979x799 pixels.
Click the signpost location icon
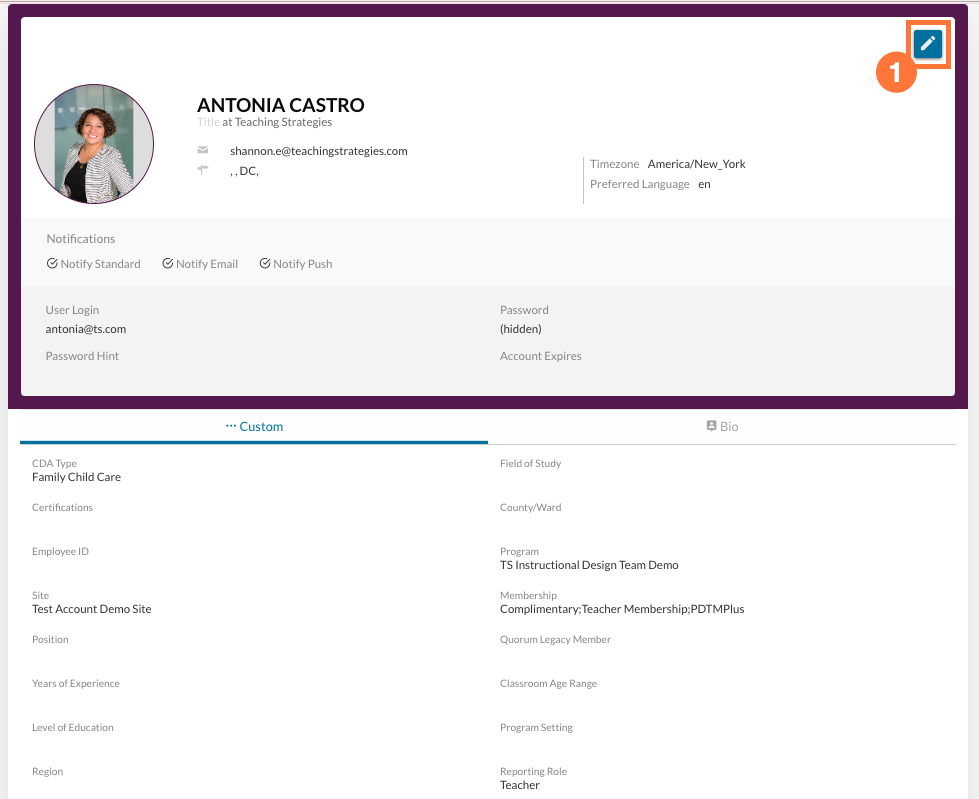pos(203,171)
